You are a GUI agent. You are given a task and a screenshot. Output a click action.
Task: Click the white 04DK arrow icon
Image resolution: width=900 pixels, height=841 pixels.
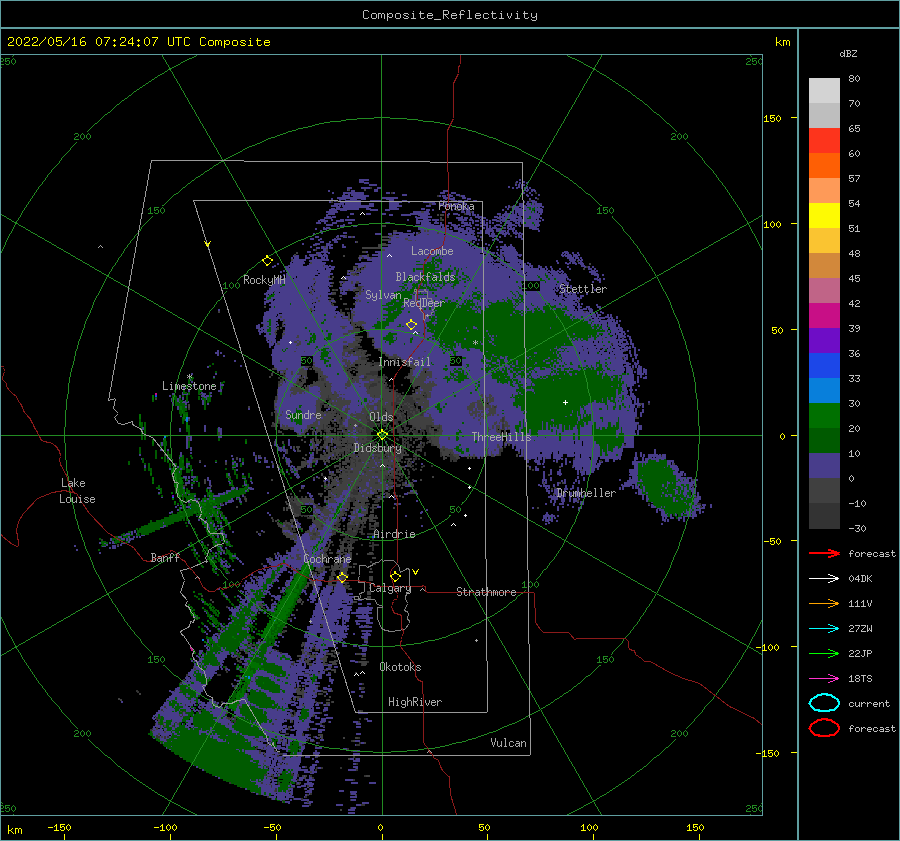coord(824,578)
